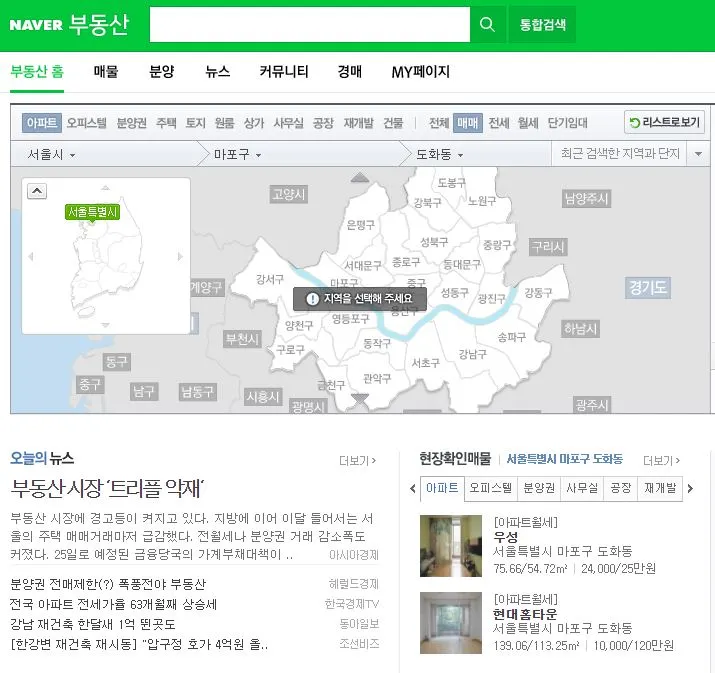Select the 사무실 property filter
Viewport: 715px width, 673px height.
(x=288, y=123)
